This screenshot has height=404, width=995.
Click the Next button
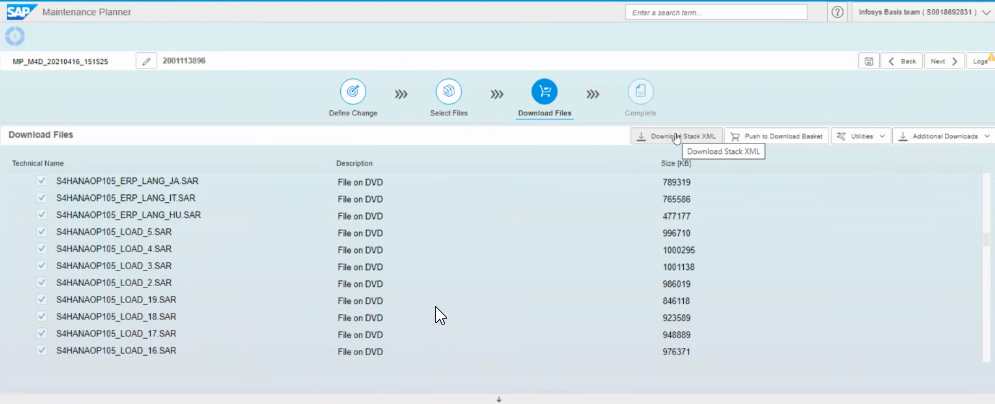pyautogui.click(x=944, y=62)
